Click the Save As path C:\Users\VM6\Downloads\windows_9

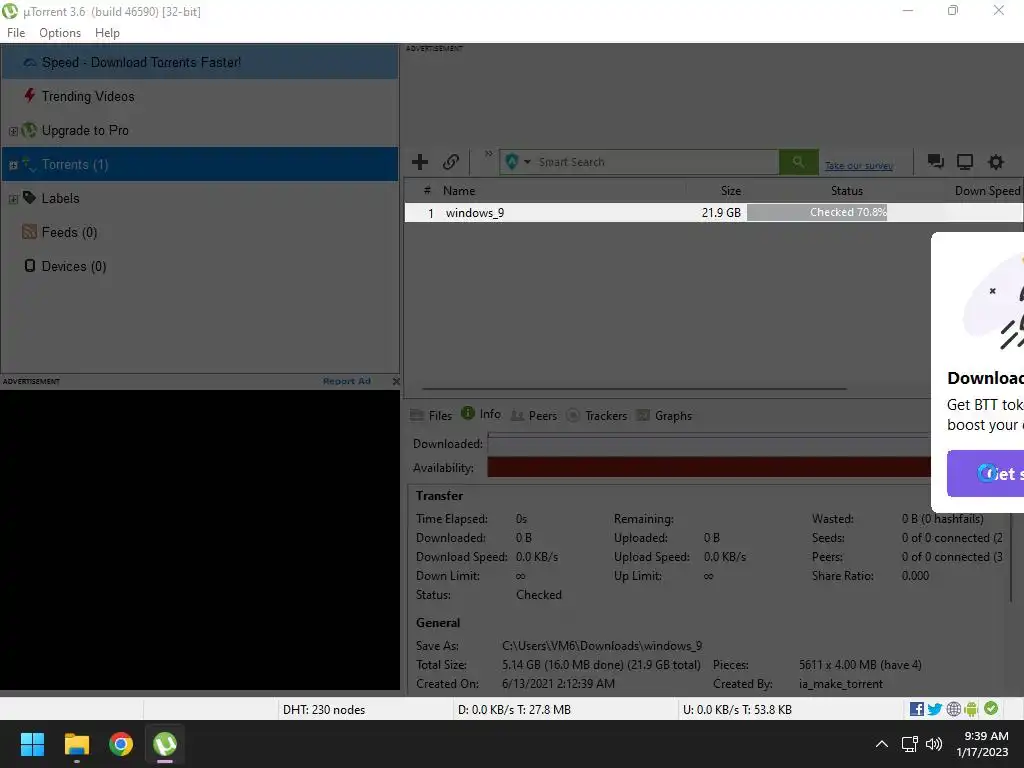[x=601, y=646]
